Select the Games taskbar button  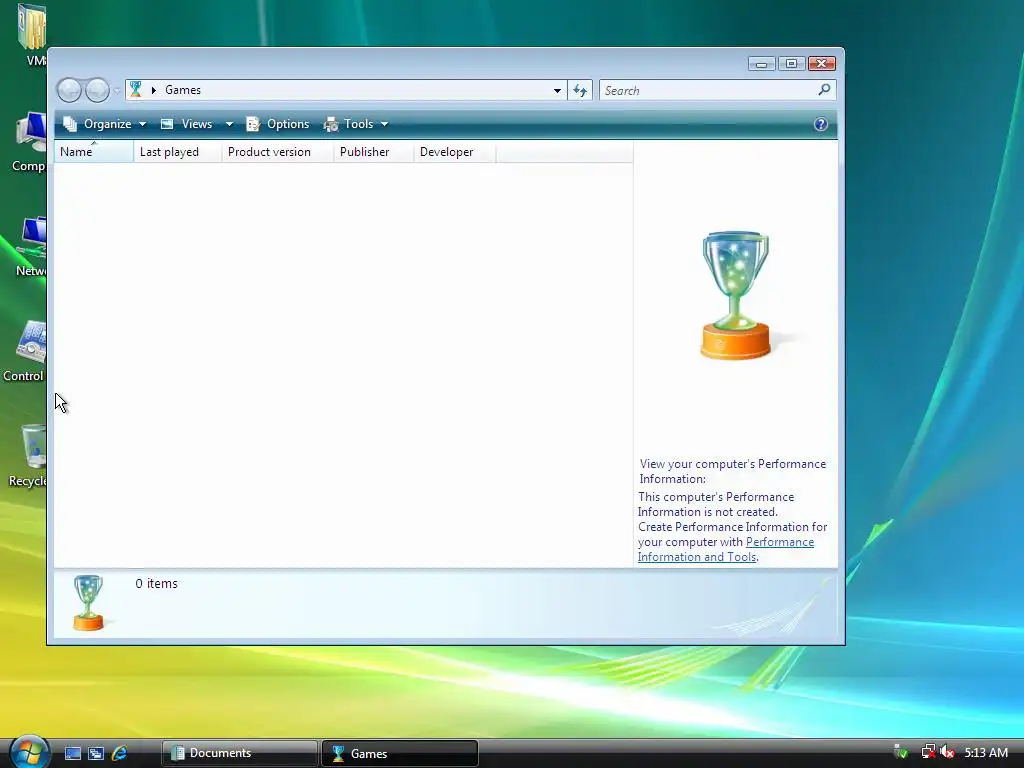[x=400, y=753]
